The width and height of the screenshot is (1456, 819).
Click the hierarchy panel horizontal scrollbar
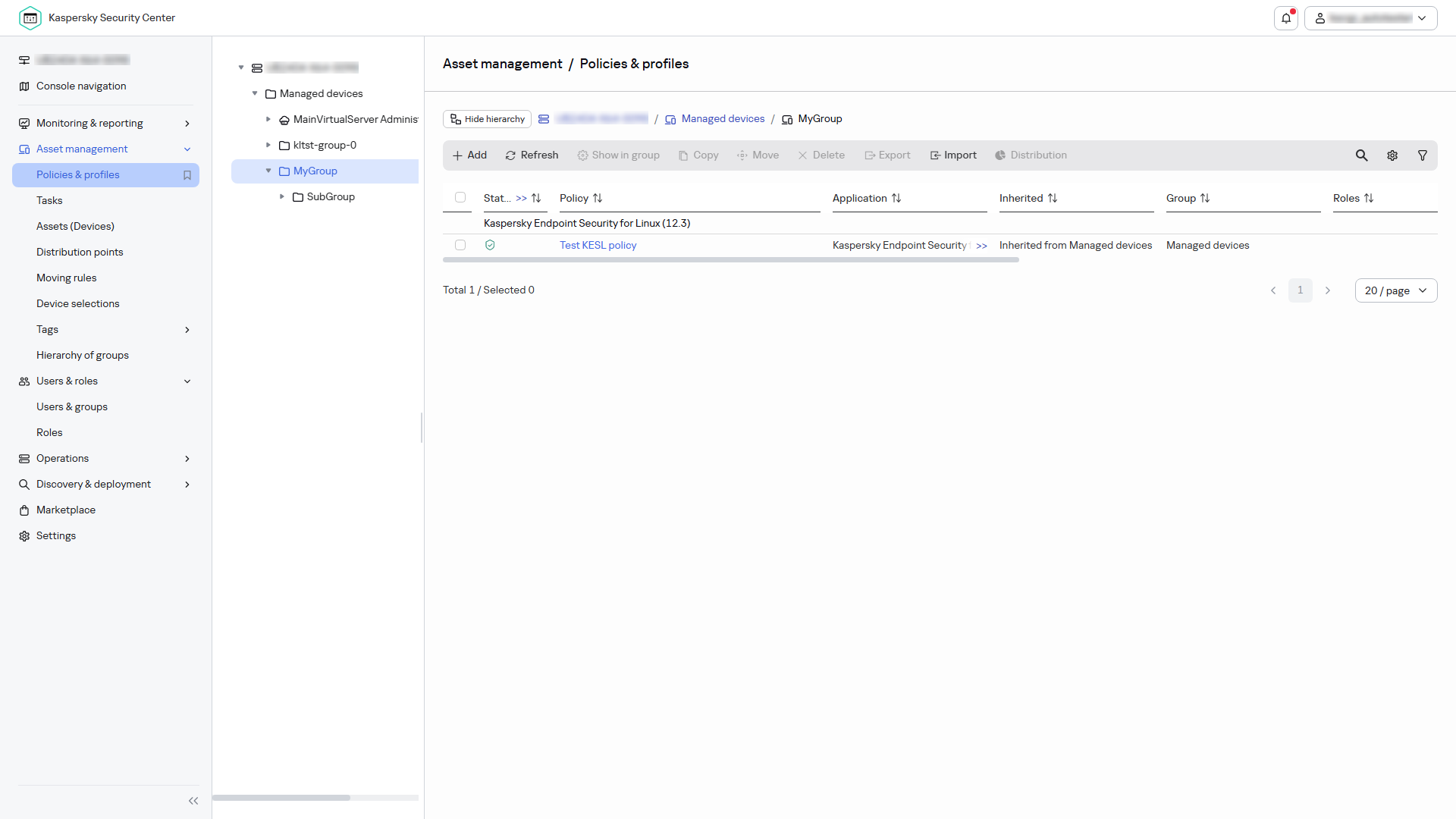coord(281,798)
